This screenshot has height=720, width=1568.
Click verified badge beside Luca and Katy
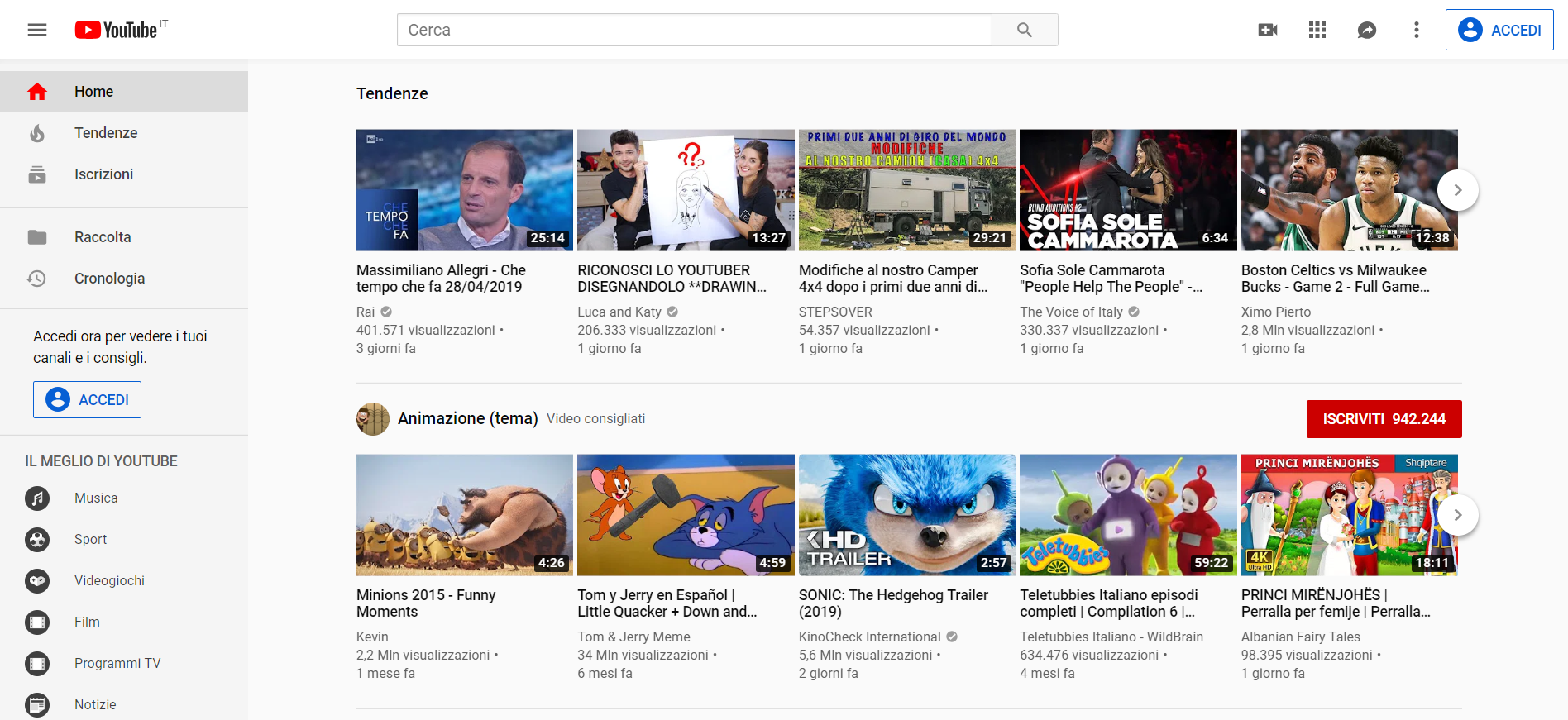tap(672, 312)
